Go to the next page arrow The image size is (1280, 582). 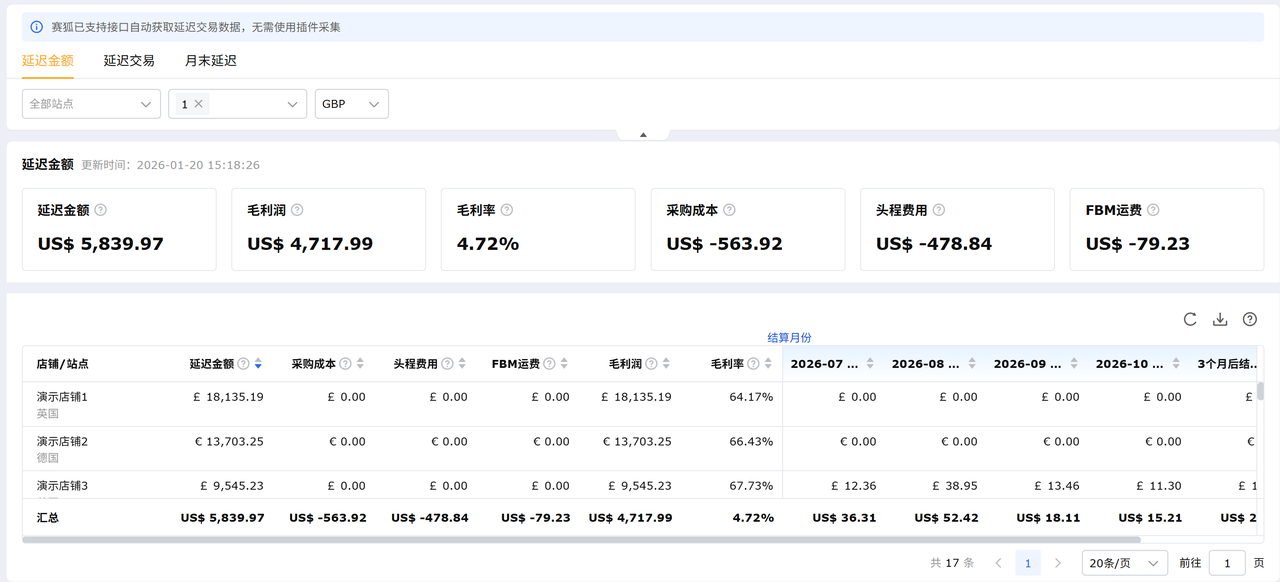(x=1058, y=563)
